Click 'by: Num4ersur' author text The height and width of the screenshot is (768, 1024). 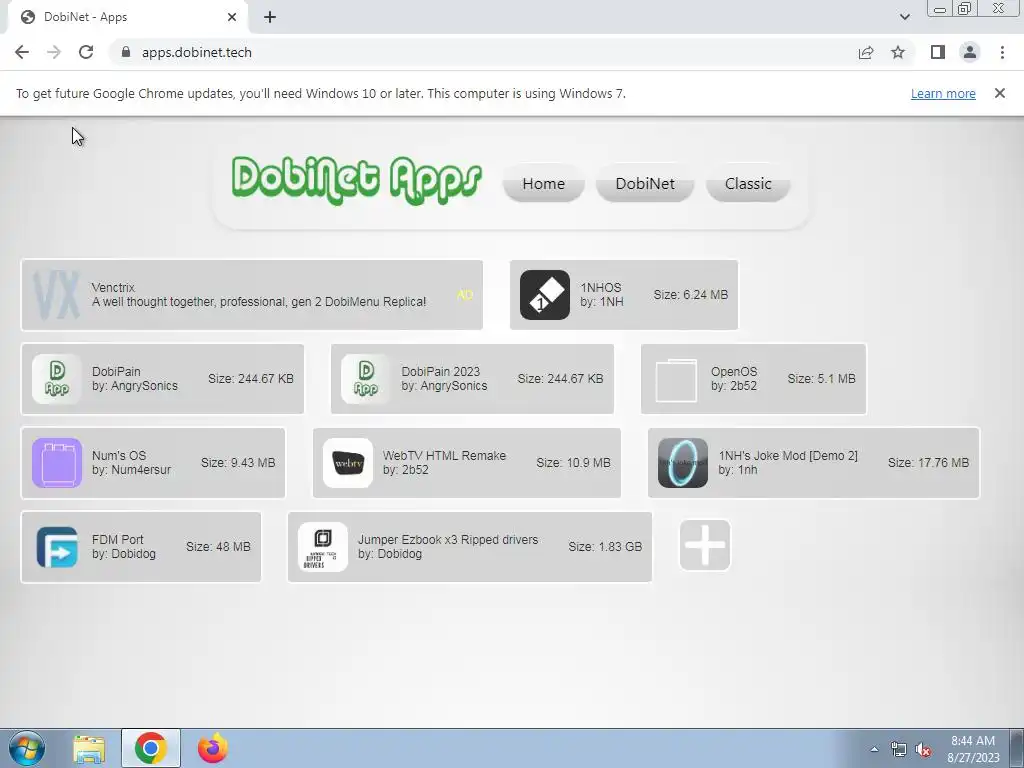[131, 470]
